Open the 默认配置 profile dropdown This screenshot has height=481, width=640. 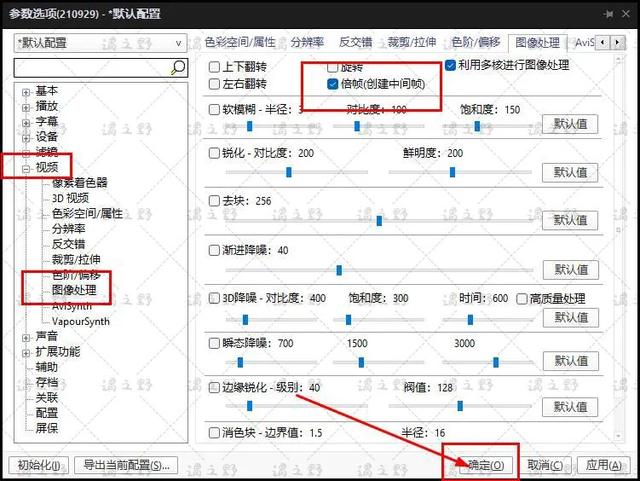point(100,43)
